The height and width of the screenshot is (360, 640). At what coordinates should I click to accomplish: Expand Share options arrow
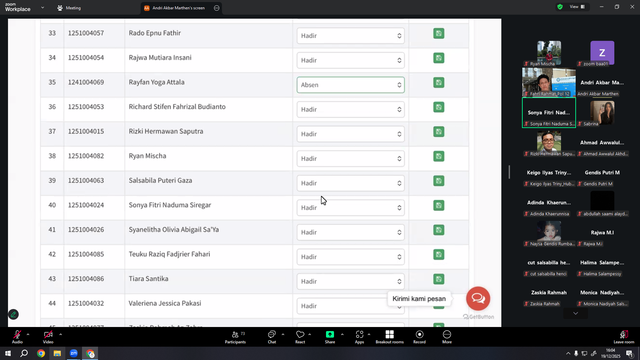(342, 334)
